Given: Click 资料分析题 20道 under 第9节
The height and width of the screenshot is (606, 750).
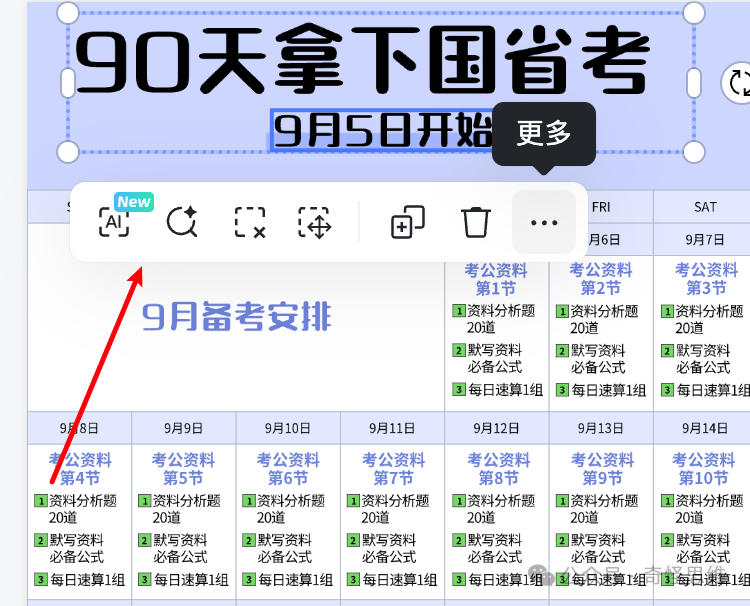Looking at the screenshot, I should [x=604, y=509].
